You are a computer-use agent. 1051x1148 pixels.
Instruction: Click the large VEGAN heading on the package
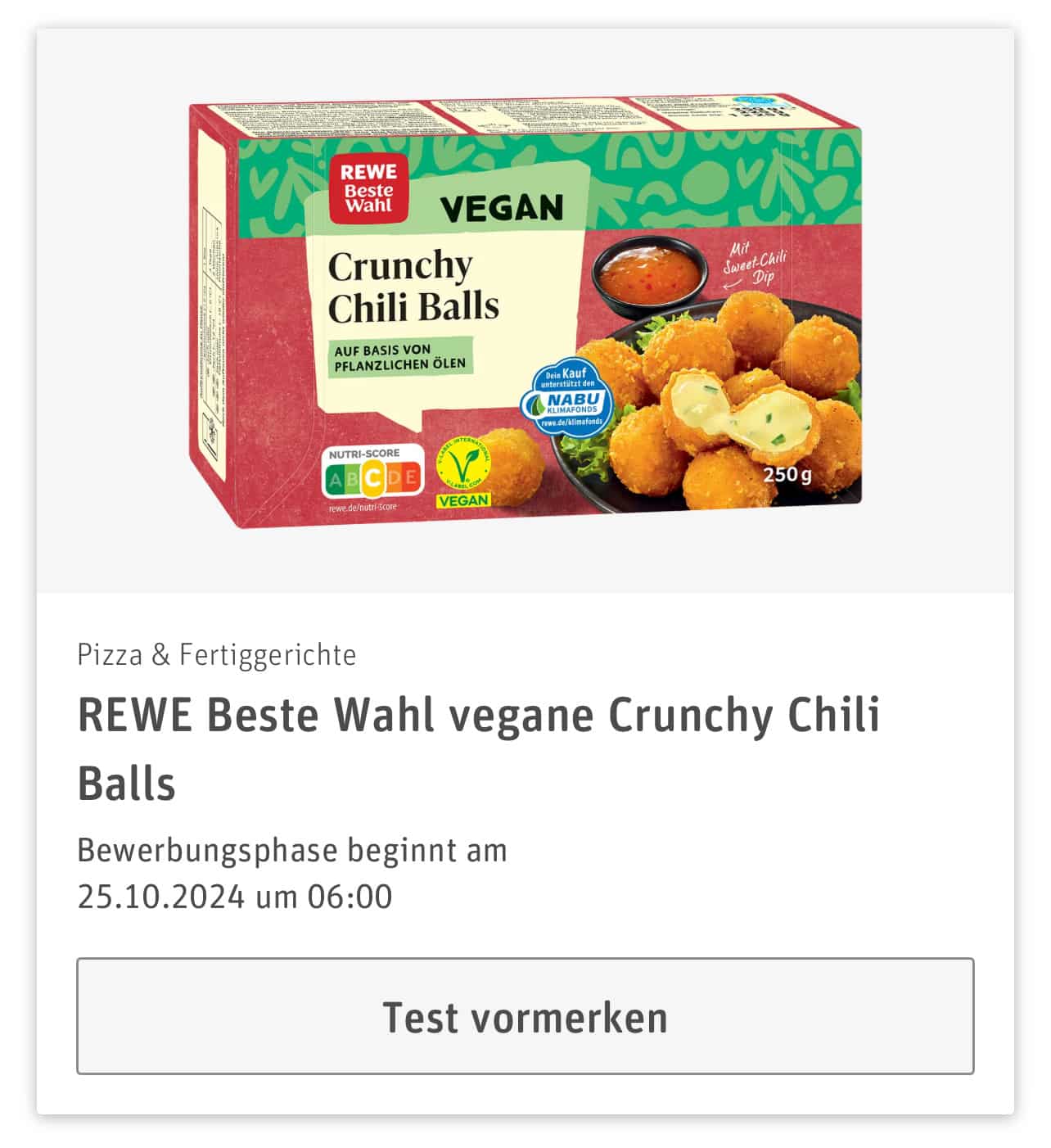pyautogui.click(x=502, y=208)
